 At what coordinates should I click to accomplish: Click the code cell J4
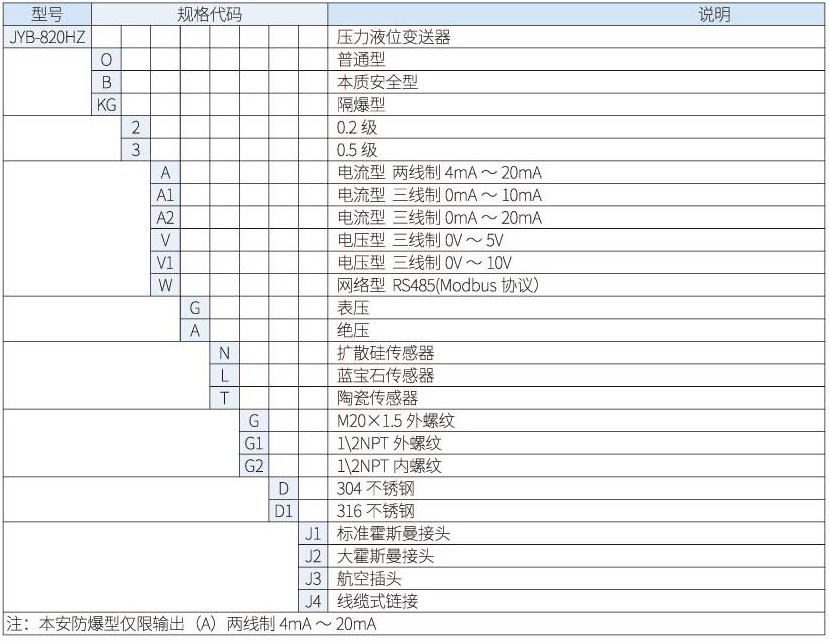313,601
